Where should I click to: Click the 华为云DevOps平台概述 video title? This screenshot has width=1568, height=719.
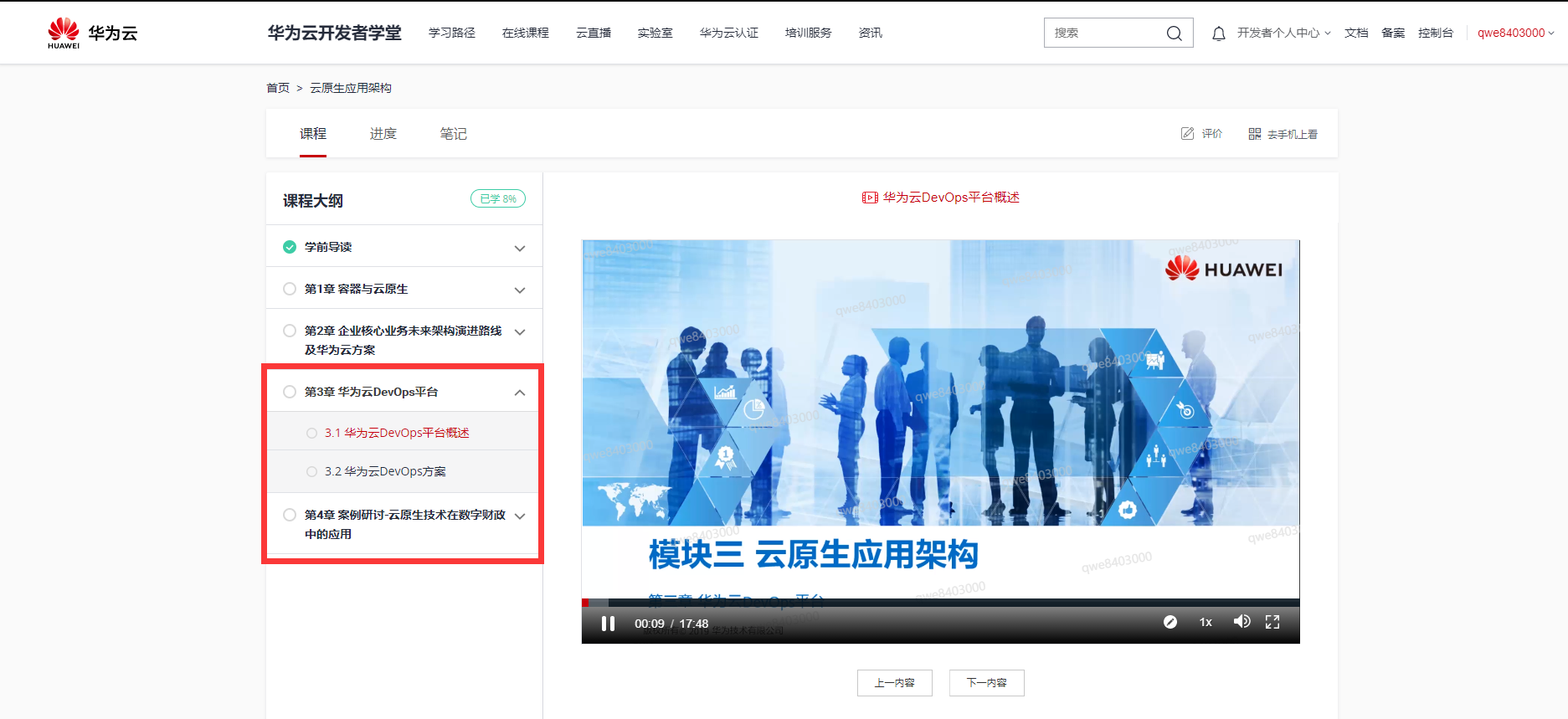point(951,198)
